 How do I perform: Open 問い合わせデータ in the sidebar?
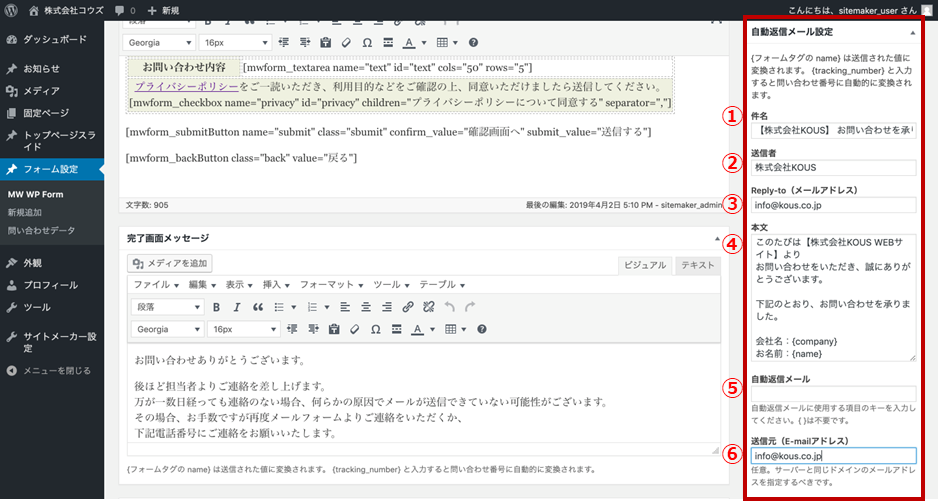pos(41,231)
